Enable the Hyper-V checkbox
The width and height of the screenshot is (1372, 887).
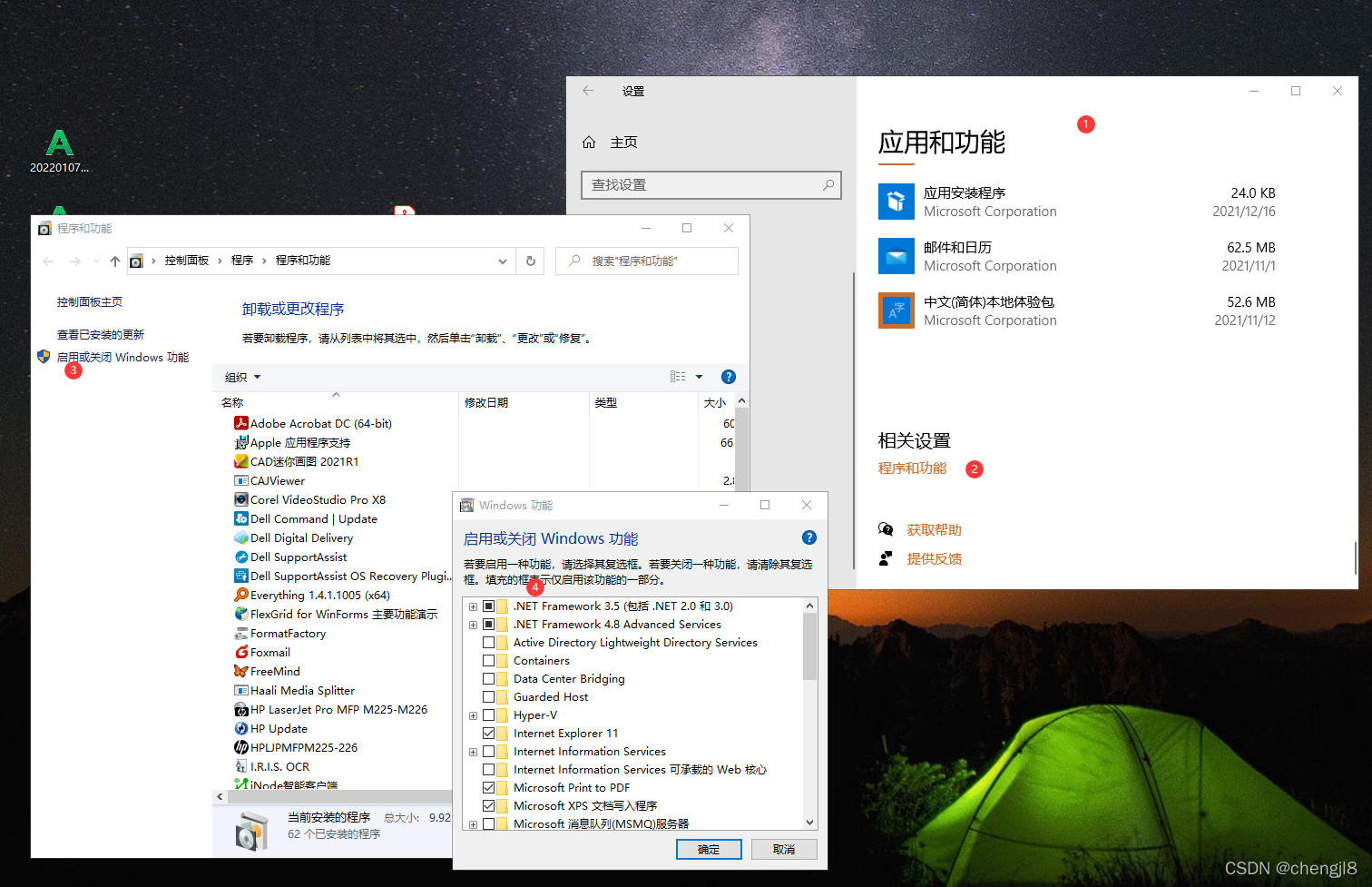488,715
